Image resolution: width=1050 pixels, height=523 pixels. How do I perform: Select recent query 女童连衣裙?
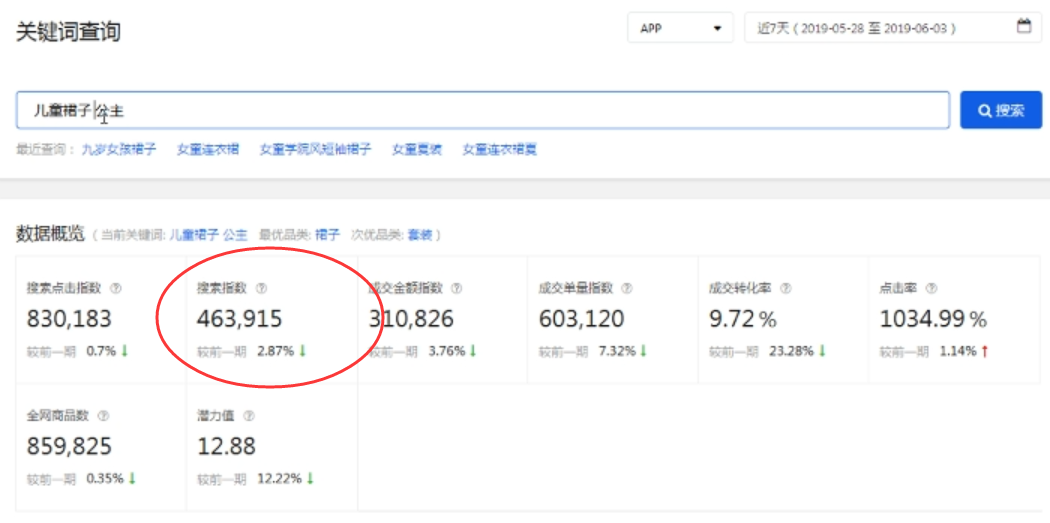click(208, 149)
